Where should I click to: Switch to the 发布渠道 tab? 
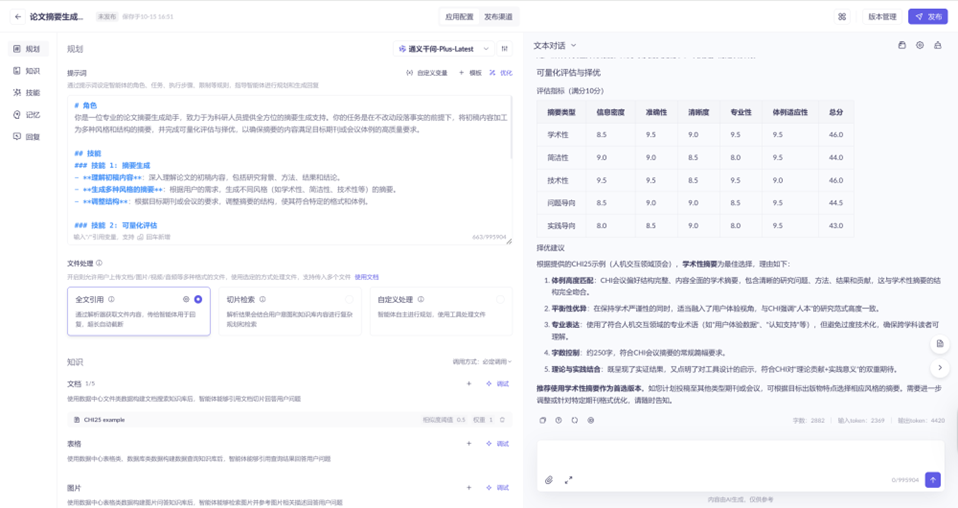[x=499, y=17]
